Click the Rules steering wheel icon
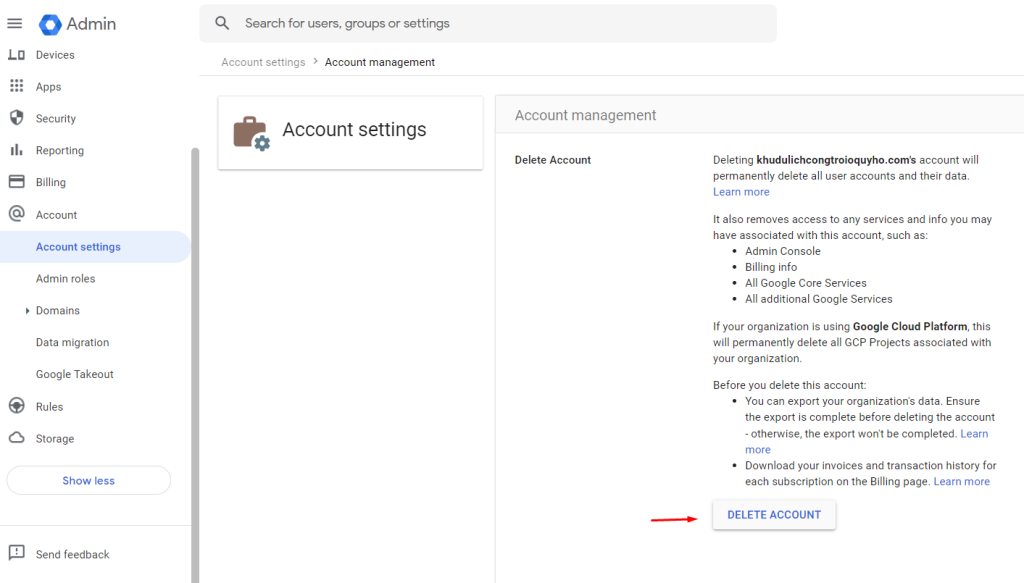The width and height of the screenshot is (1024, 583). point(16,406)
